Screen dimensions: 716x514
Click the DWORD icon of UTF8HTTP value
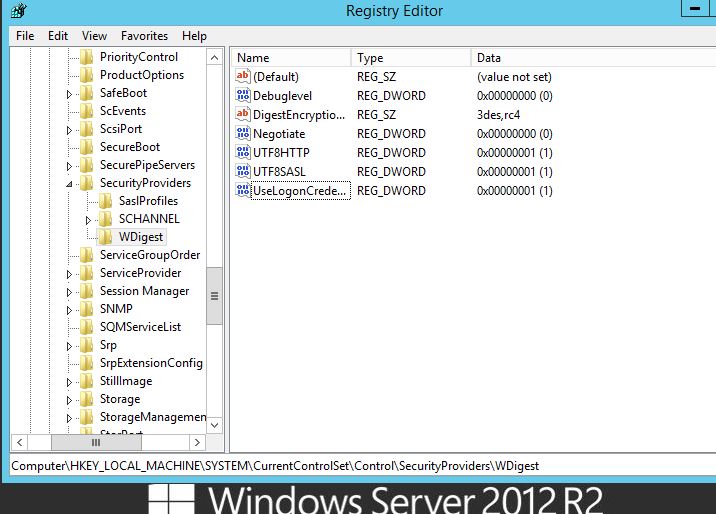242,152
